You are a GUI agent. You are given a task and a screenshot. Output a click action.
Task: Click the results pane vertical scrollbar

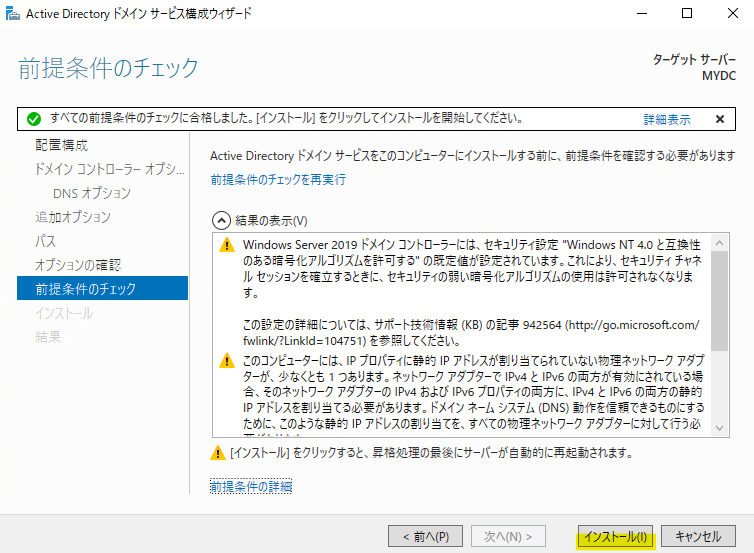720,300
